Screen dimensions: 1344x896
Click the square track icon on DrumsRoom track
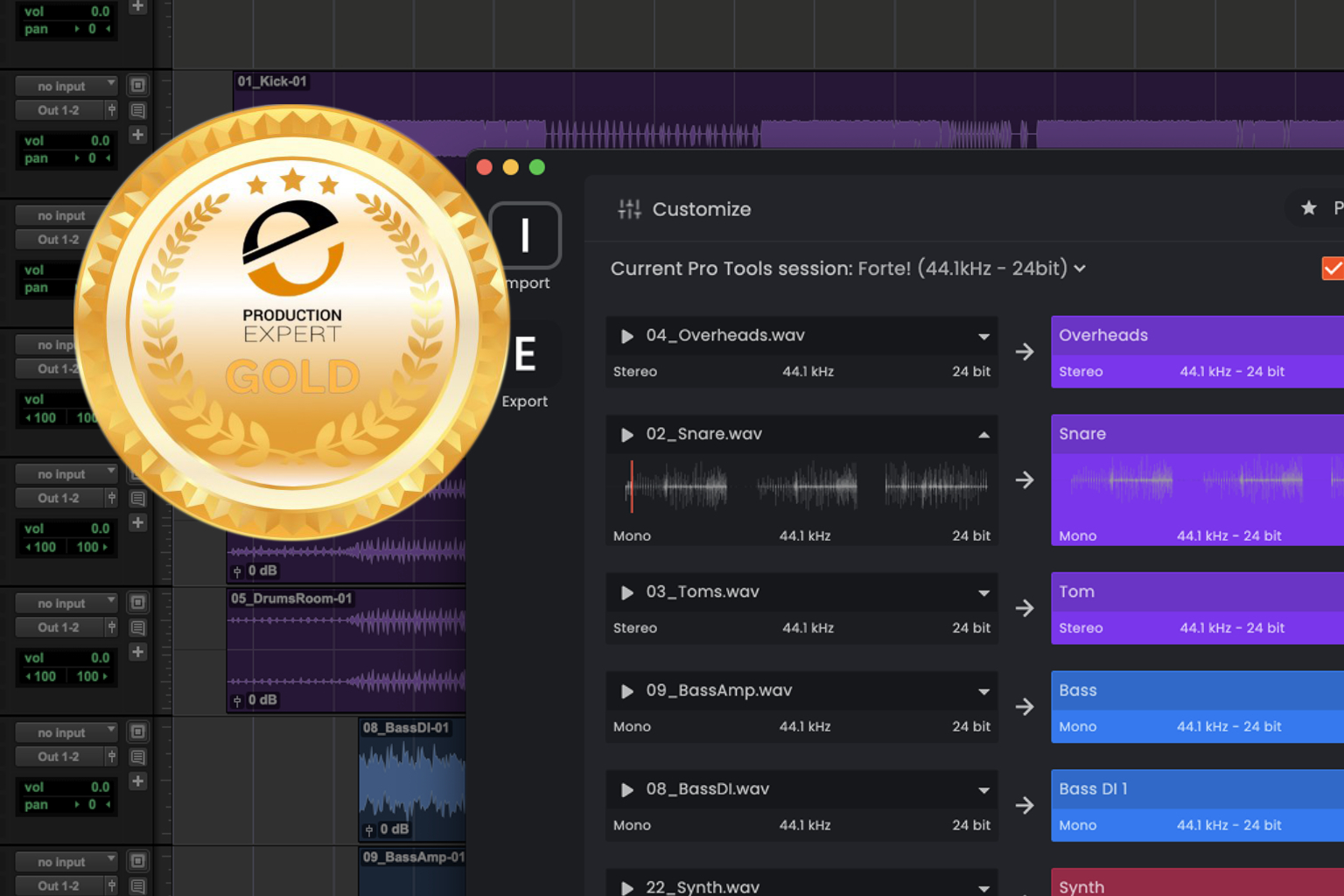pyautogui.click(x=137, y=602)
